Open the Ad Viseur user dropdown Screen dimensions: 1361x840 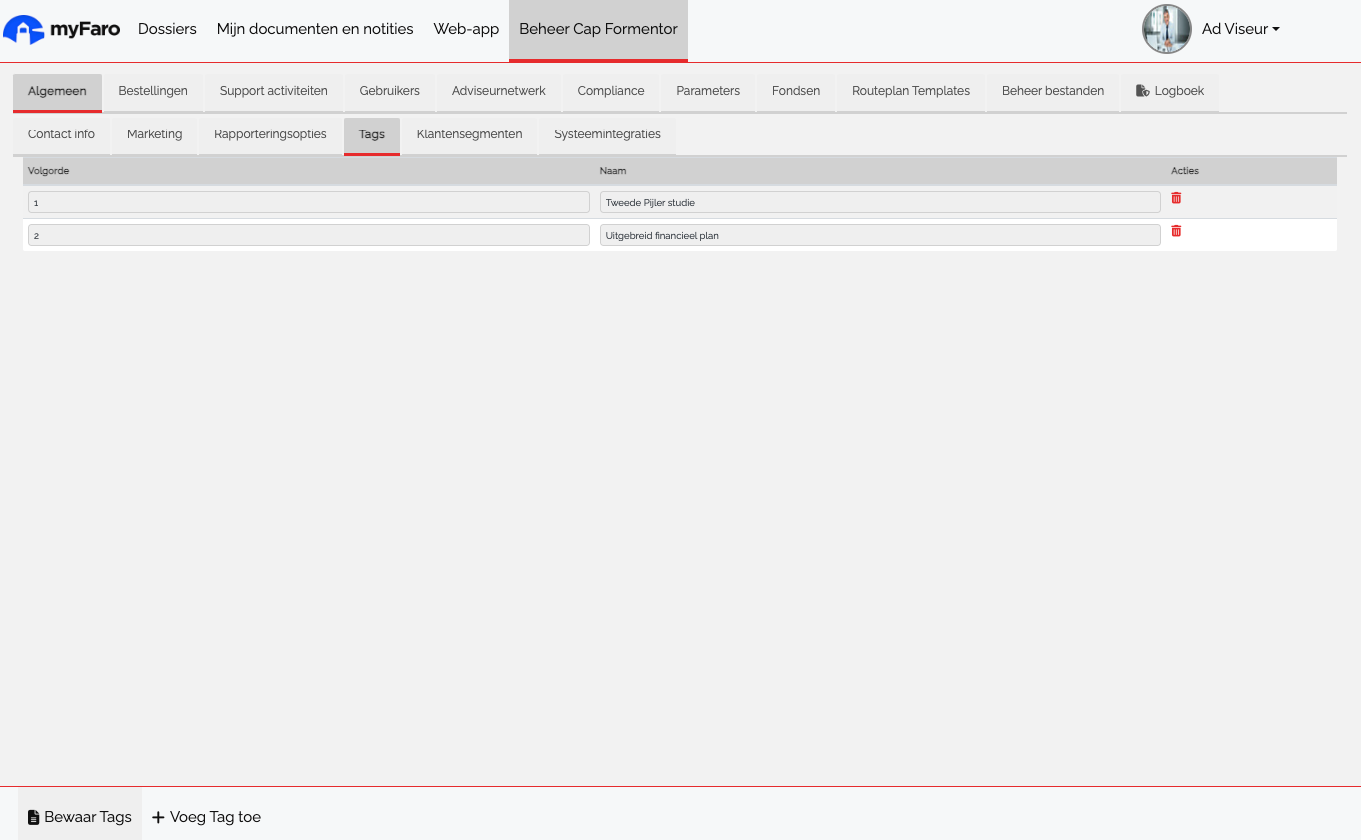pyautogui.click(x=1240, y=29)
